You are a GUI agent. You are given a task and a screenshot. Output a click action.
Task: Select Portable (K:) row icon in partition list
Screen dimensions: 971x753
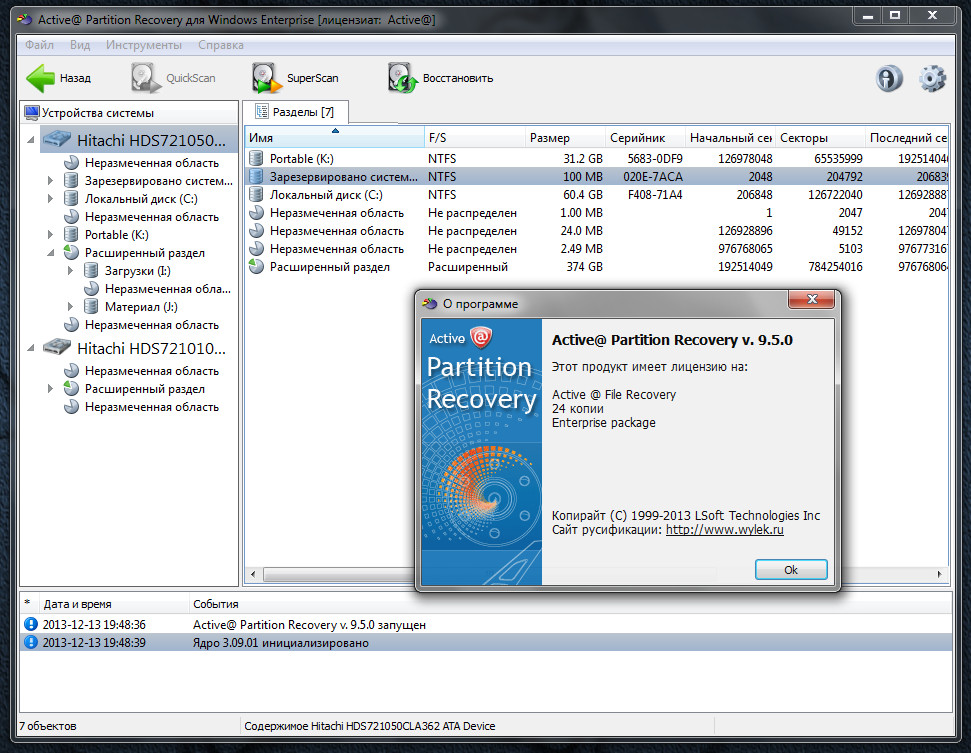256,159
